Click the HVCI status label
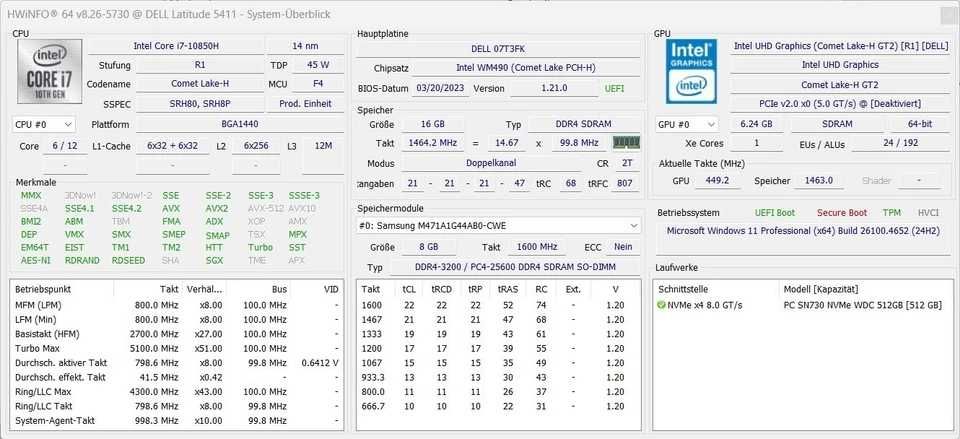The width and height of the screenshot is (960, 439). click(x=928, y=213)
